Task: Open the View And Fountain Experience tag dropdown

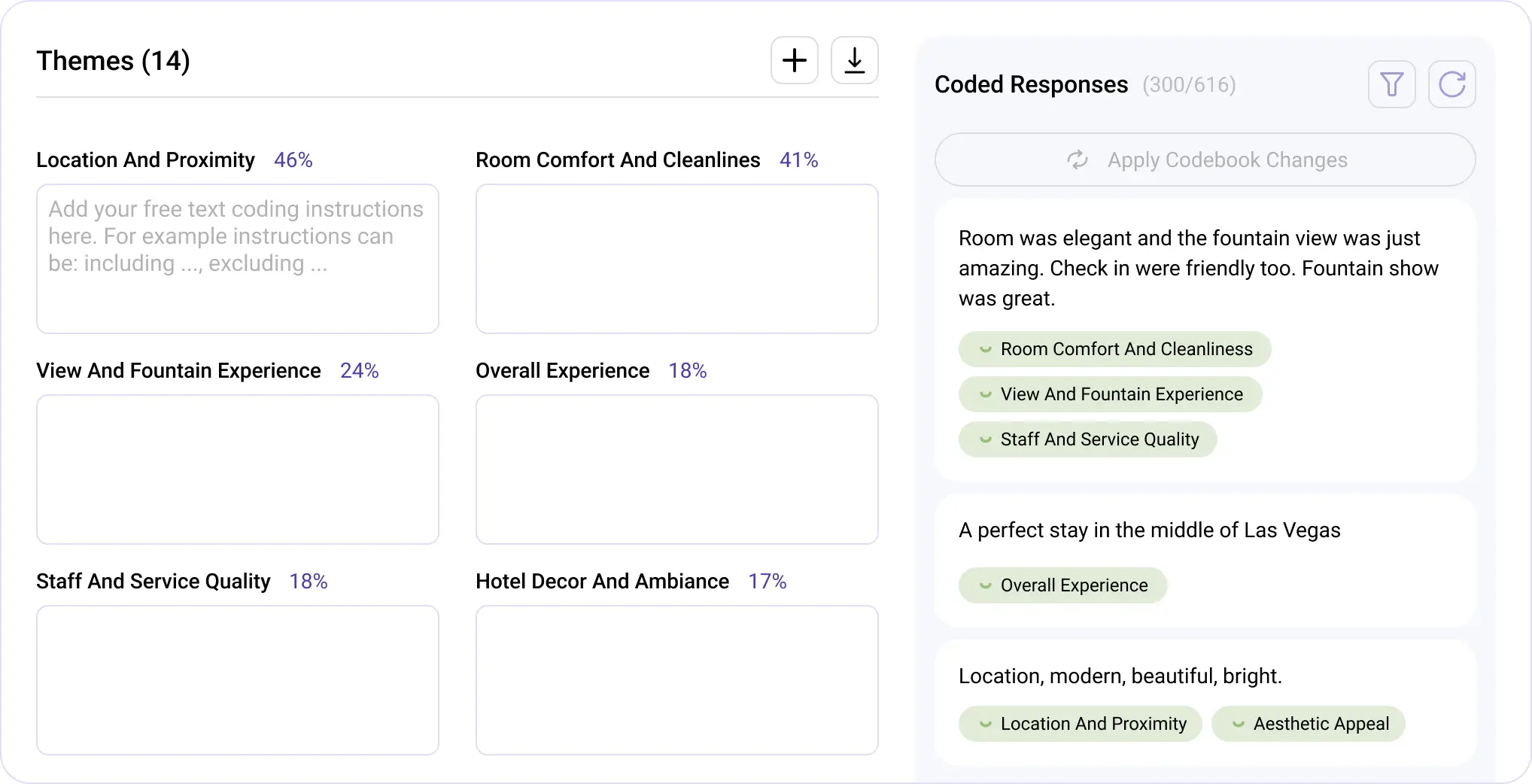Action: click(985, 394)
